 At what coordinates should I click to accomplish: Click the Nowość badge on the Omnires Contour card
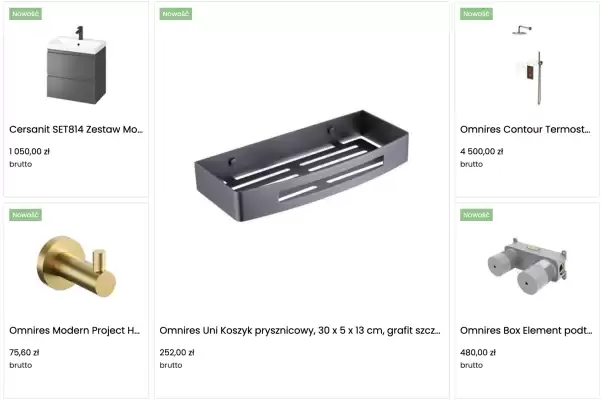point(476,14)
